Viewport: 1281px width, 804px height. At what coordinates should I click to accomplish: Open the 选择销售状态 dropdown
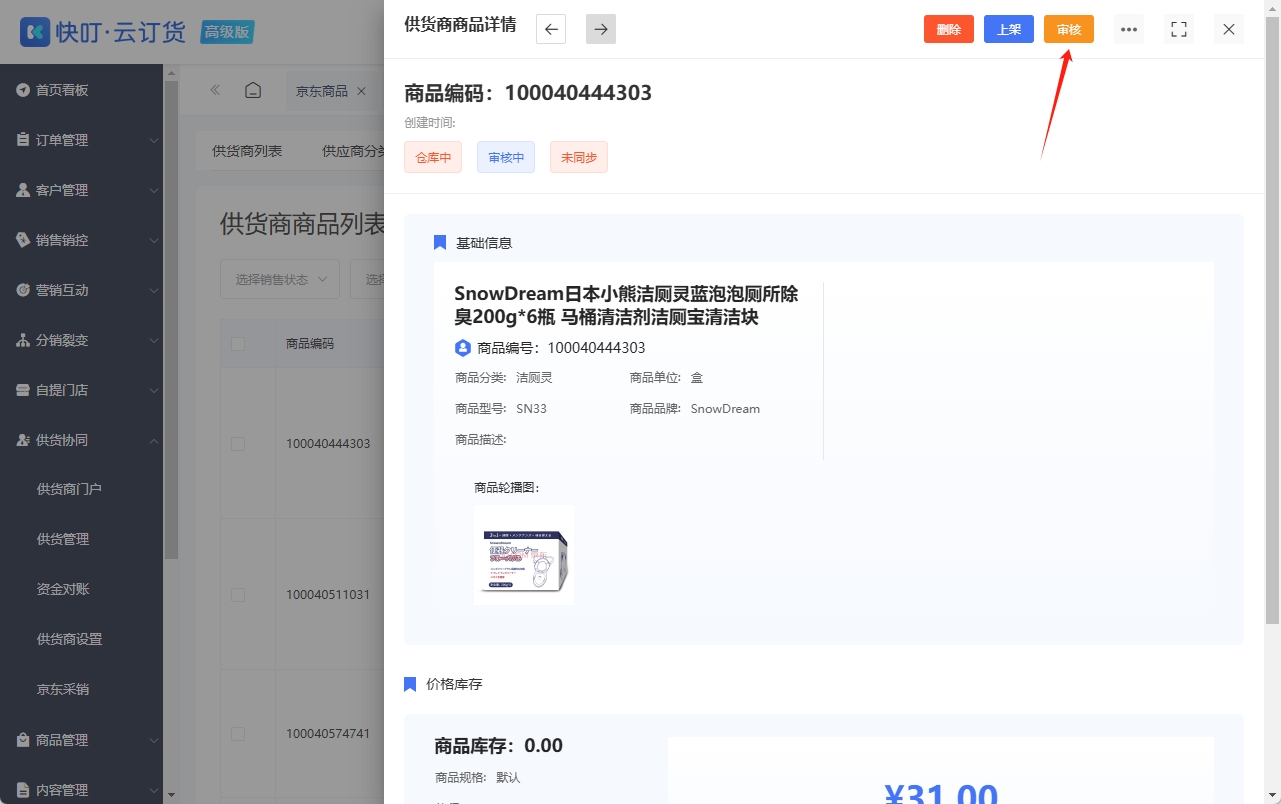point(280,279)
